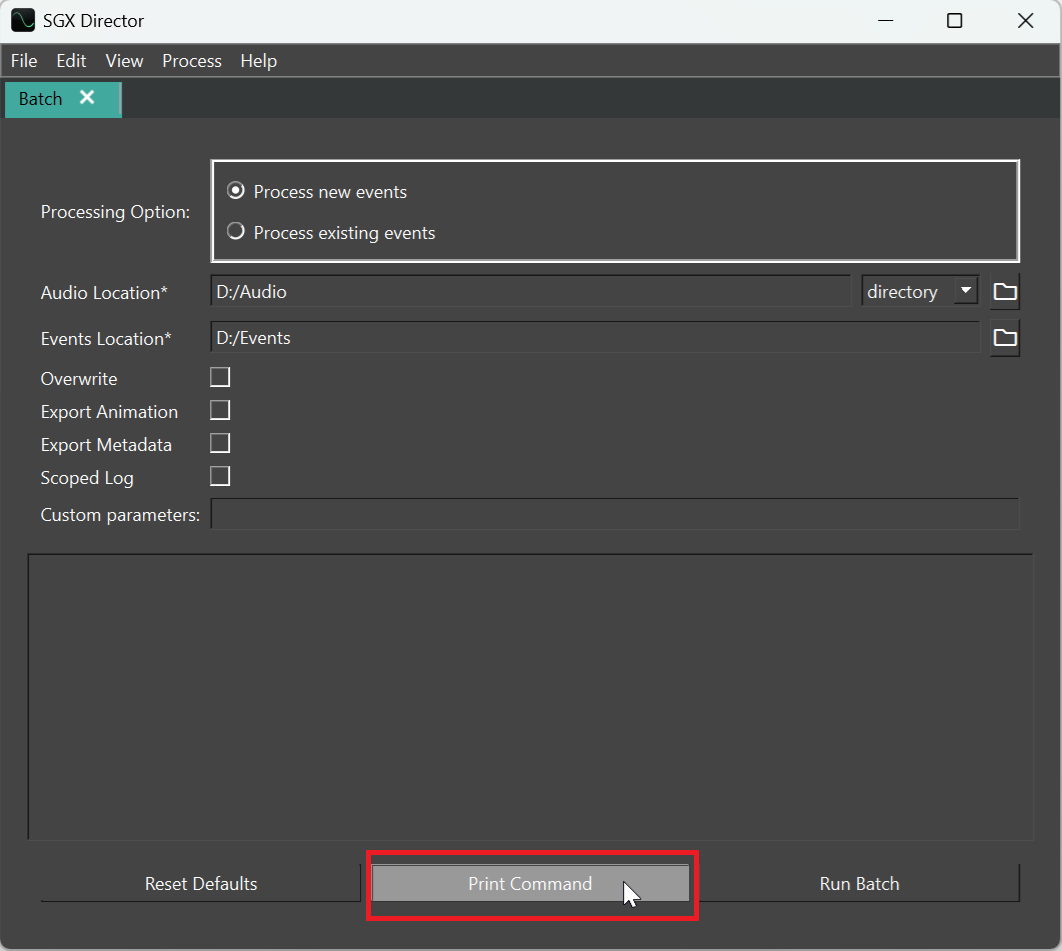Click into the Audio Location field
This screenshot has width=1062, height=951.
[531, 292]
